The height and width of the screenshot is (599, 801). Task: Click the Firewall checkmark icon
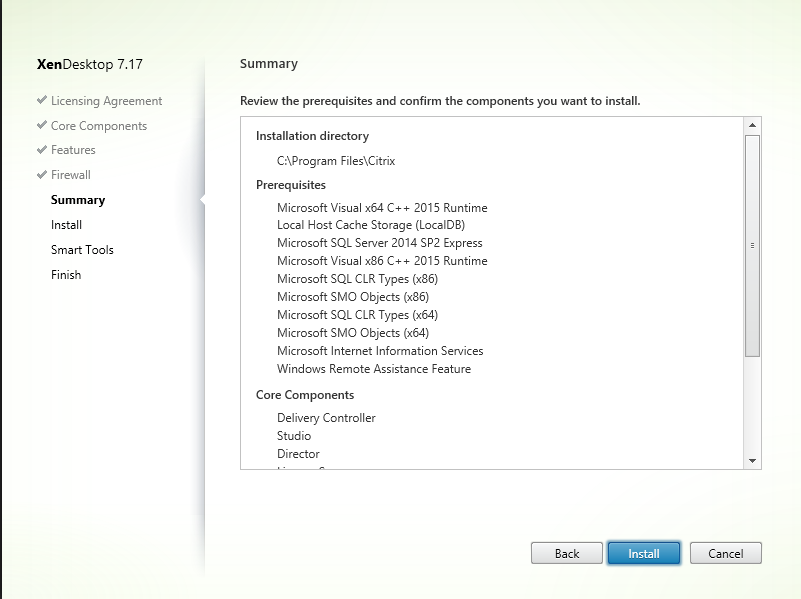[42, 175]
